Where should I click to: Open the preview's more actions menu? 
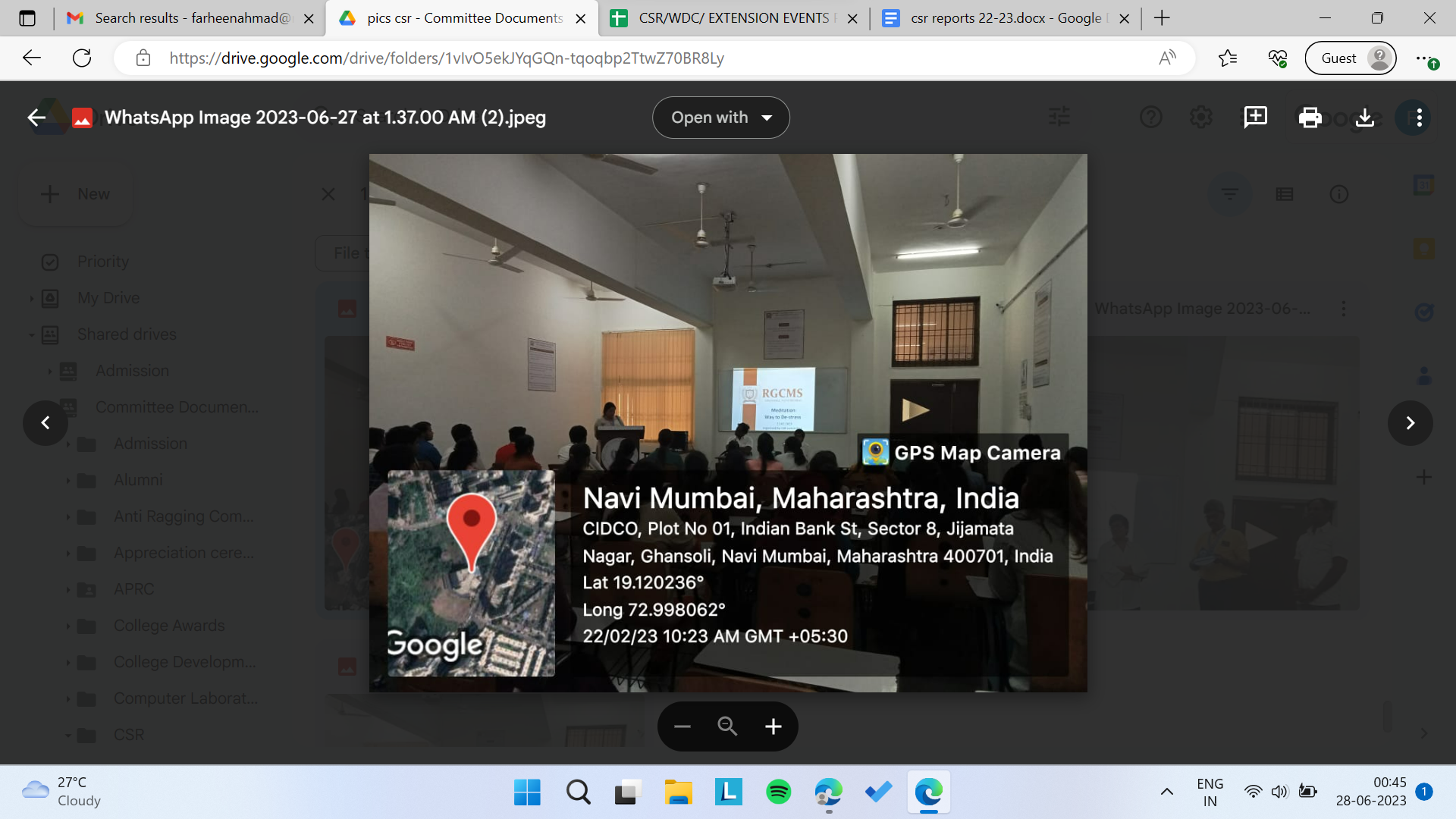tap(1419, 118)
